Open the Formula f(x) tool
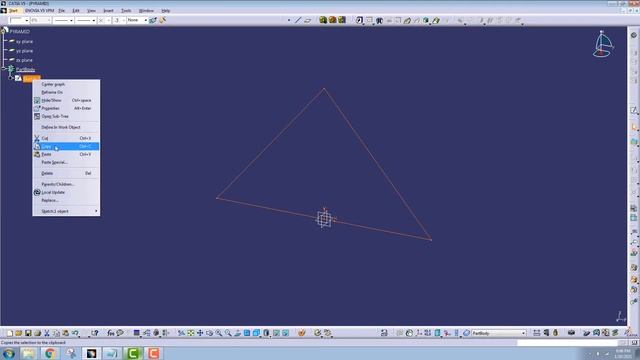The height and width of the screenshot is (360, 640). coord(111,333)
